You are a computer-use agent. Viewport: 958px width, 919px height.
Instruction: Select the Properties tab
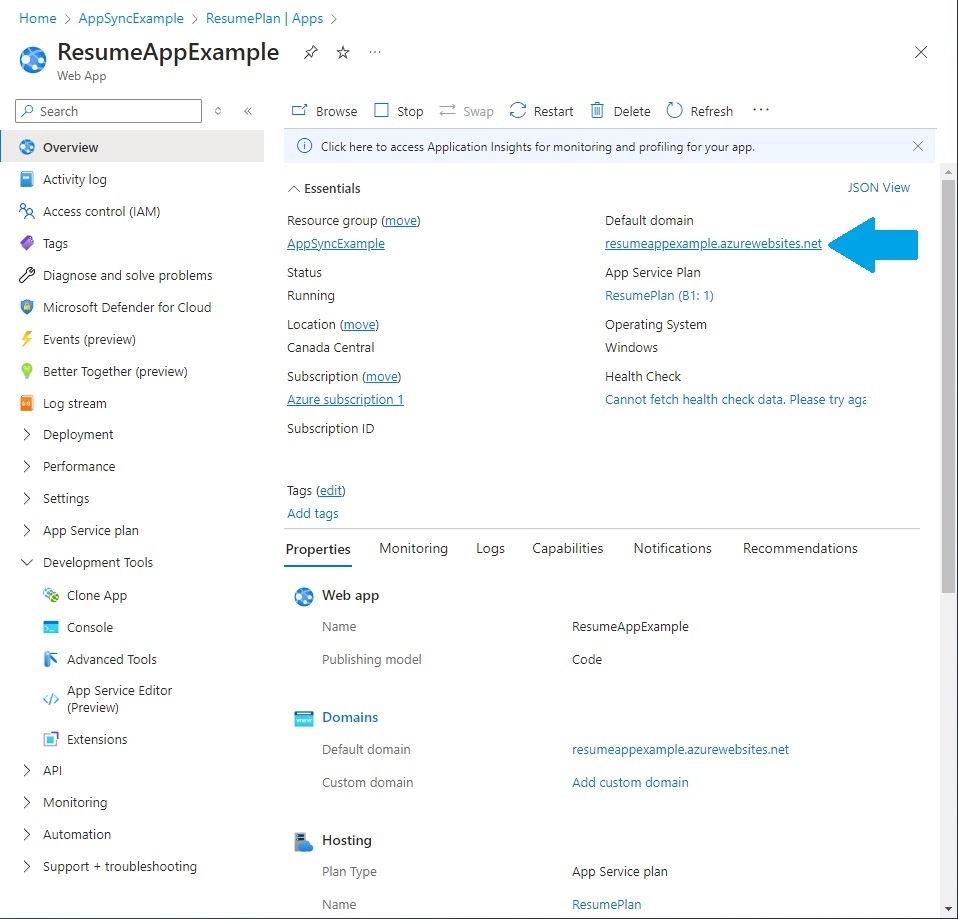coord(318,549)
